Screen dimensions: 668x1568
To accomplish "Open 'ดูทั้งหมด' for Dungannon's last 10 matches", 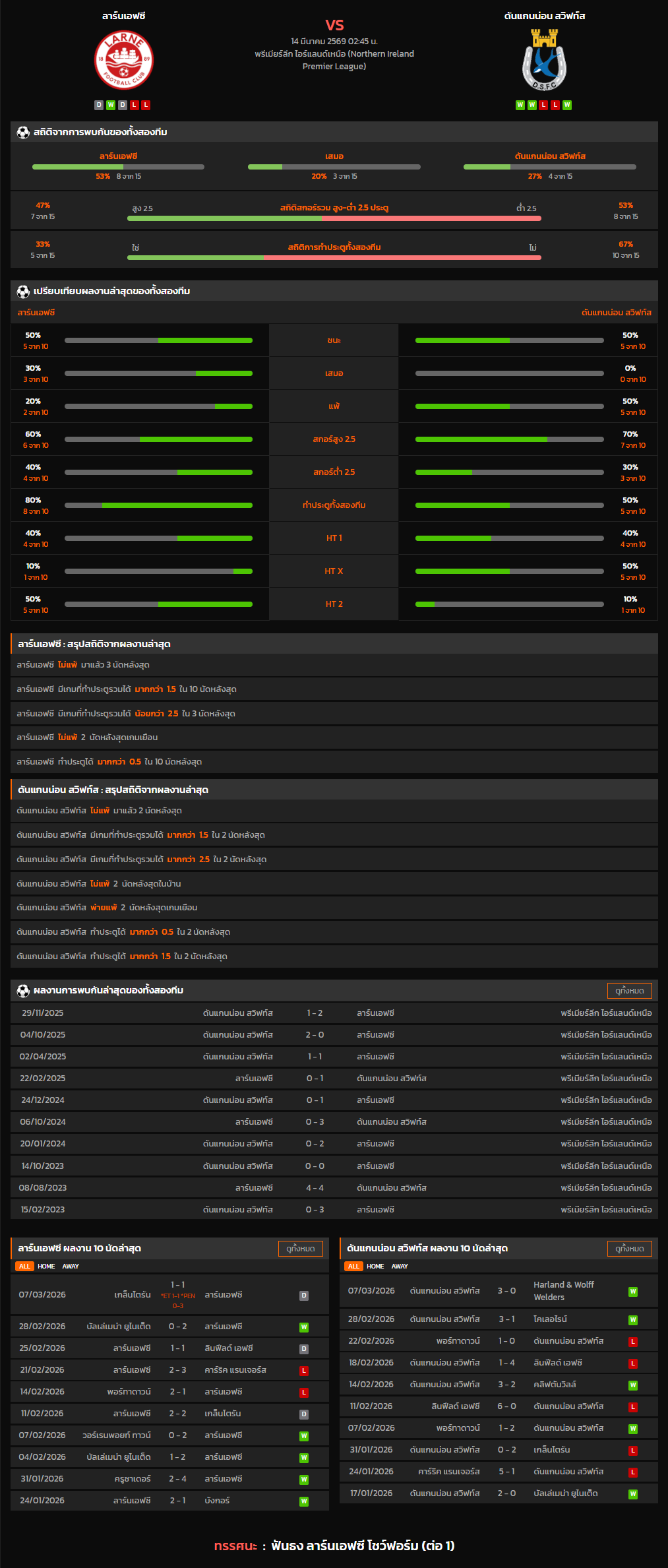I will [629, 1249].
